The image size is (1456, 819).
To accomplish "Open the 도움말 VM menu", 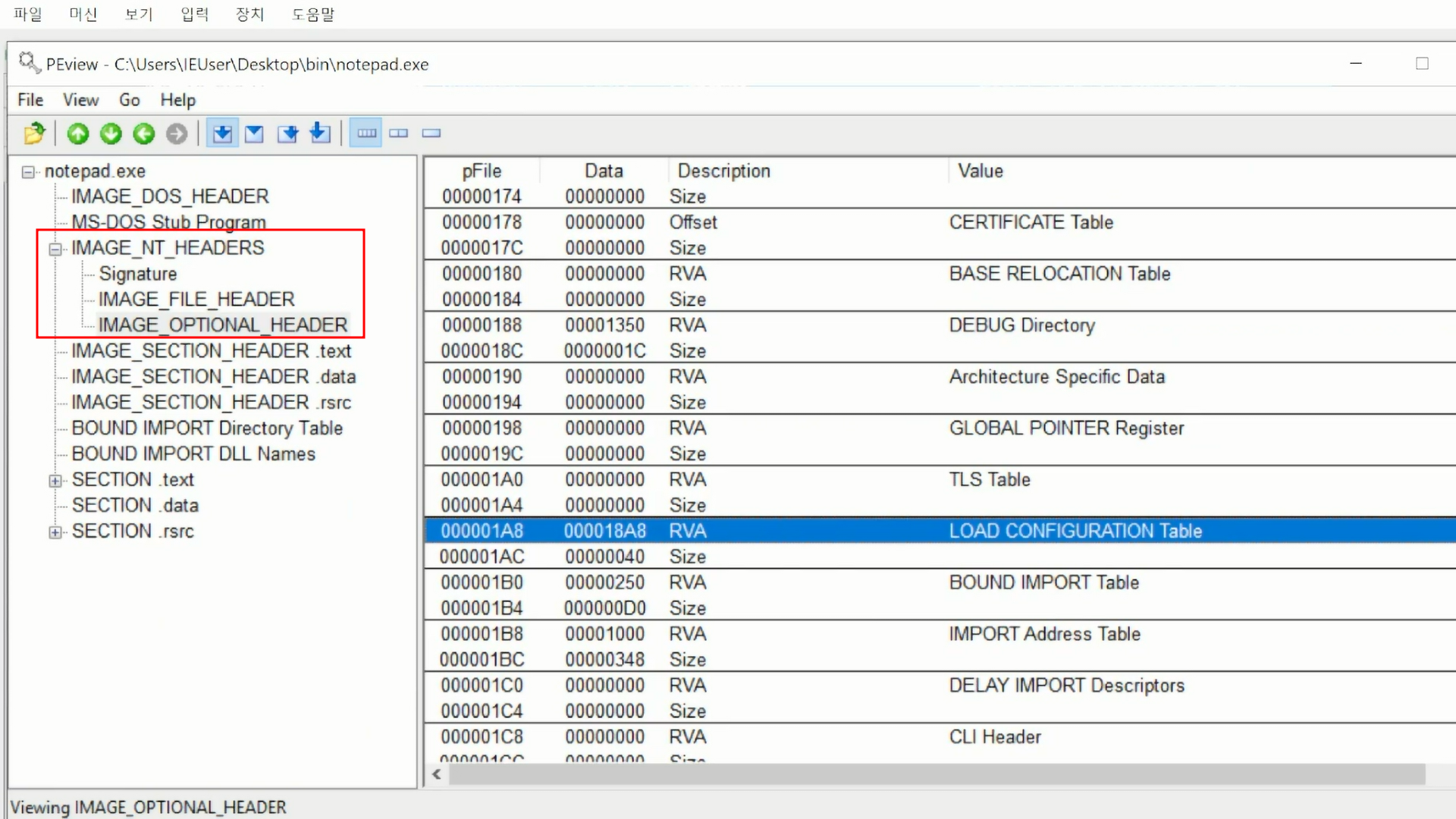I will [313, 14].
